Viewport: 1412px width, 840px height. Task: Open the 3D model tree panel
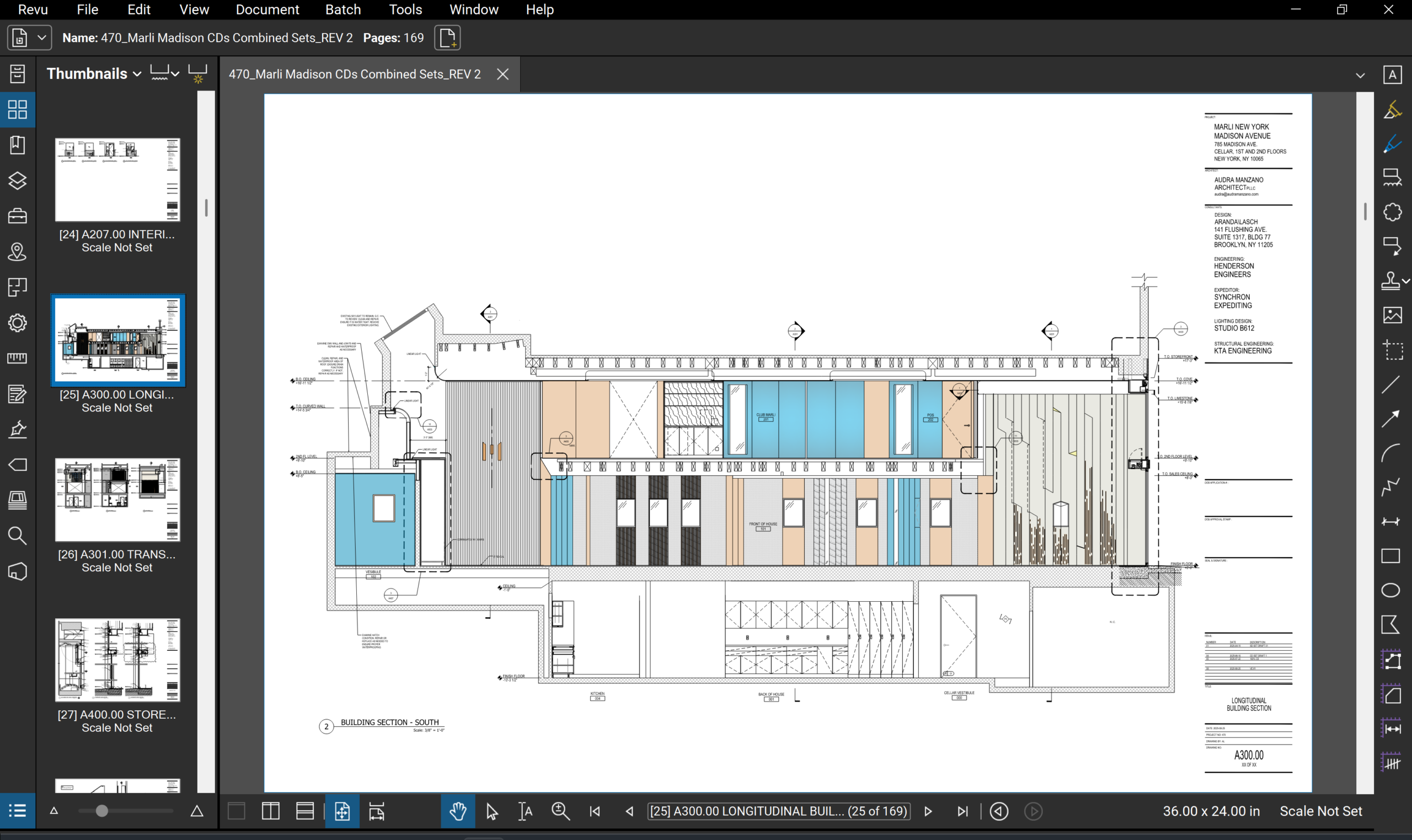18,571
